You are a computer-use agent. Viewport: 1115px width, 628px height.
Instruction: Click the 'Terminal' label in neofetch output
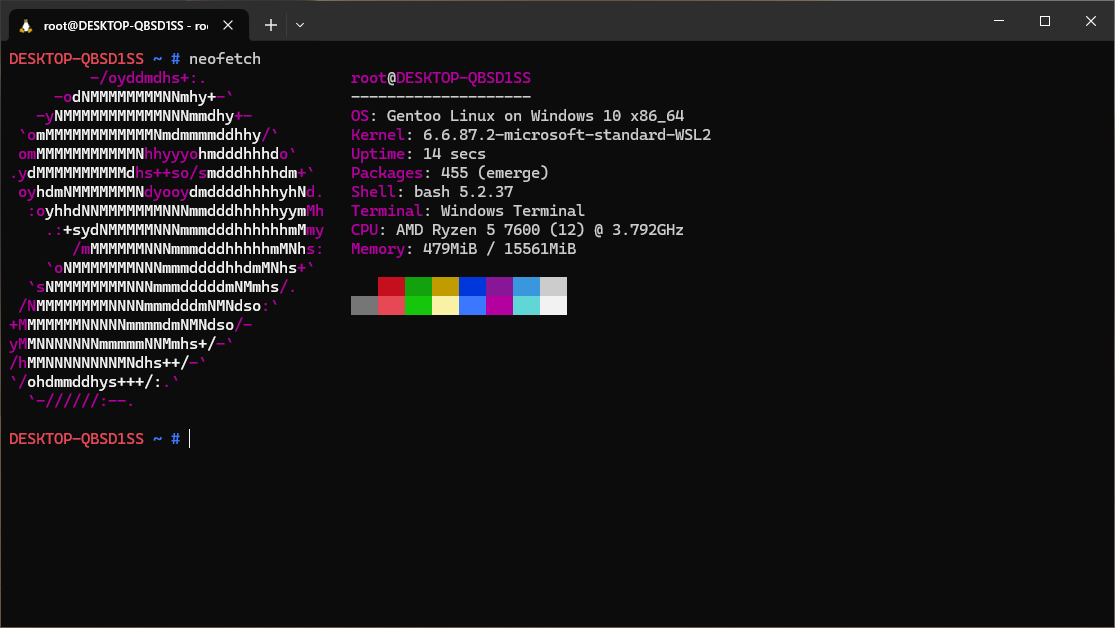387,211
